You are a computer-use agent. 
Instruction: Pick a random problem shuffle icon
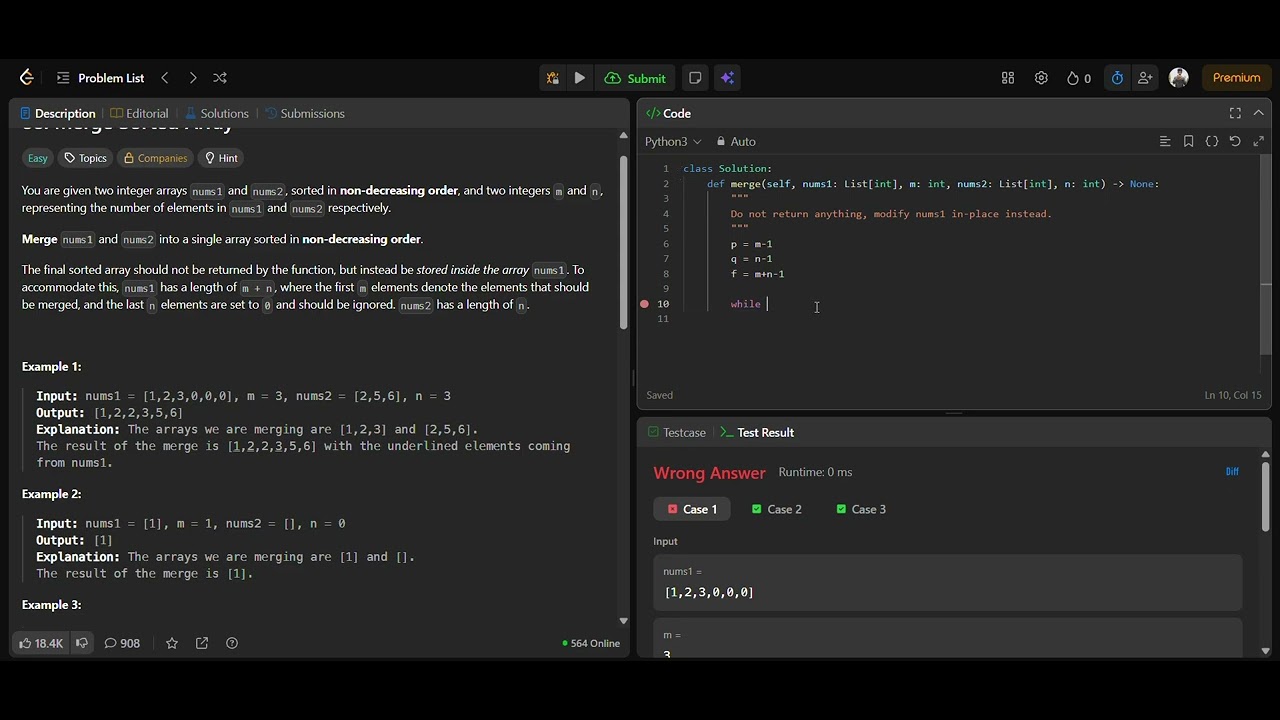click(220, 78)
